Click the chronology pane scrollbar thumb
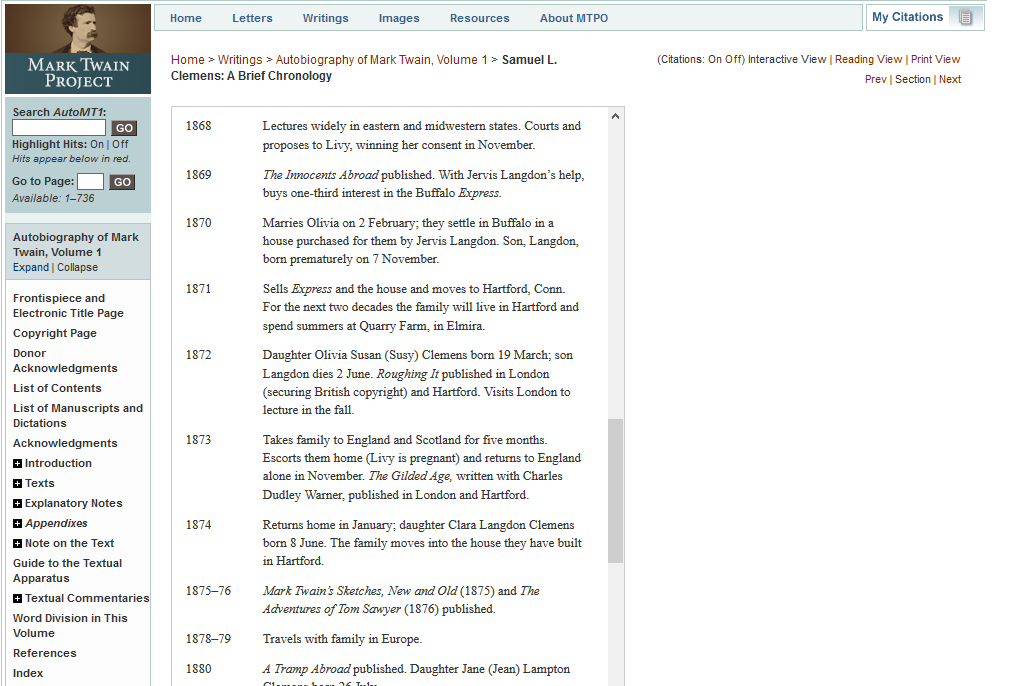The width and height of the screenshot is (1010, 686). 615,491
